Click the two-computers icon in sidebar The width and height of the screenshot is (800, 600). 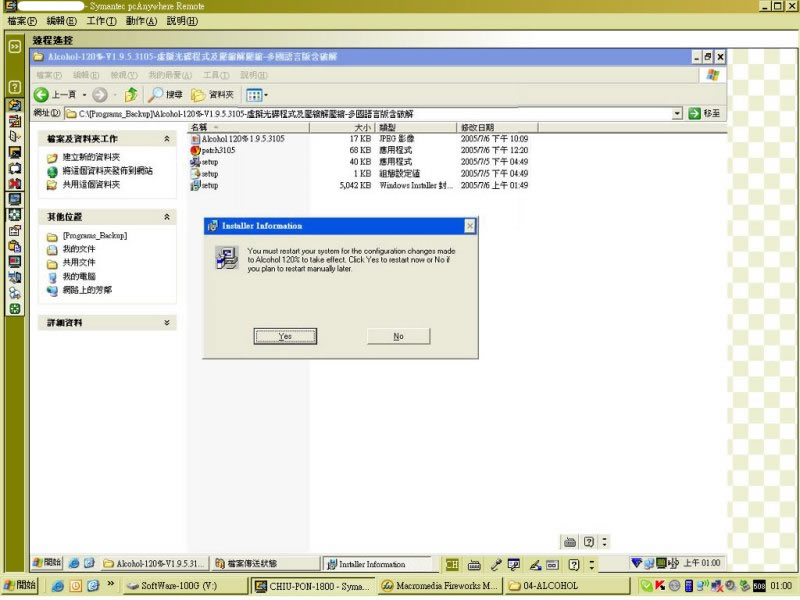(x=15, y=278)
